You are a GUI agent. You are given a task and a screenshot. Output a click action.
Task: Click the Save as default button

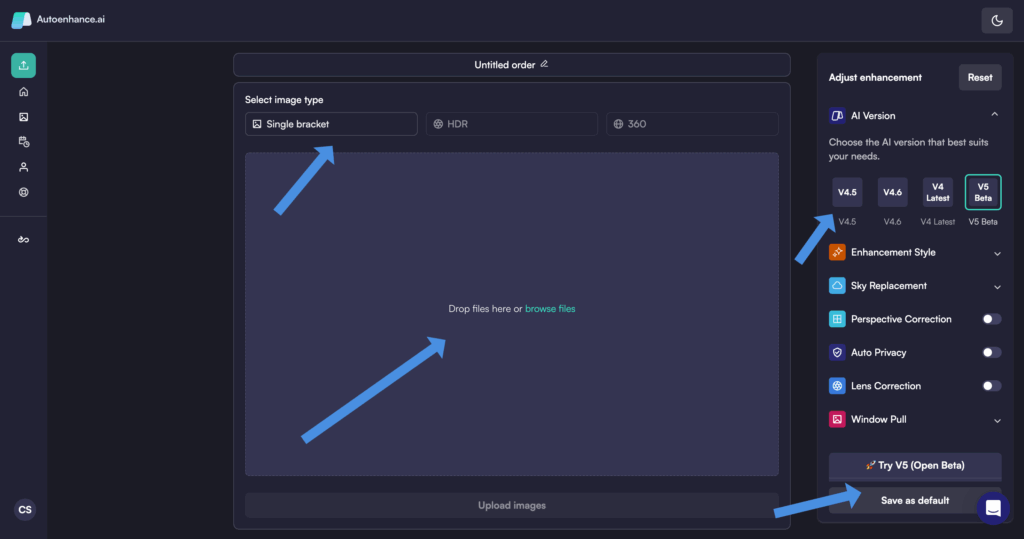point(914,500)
